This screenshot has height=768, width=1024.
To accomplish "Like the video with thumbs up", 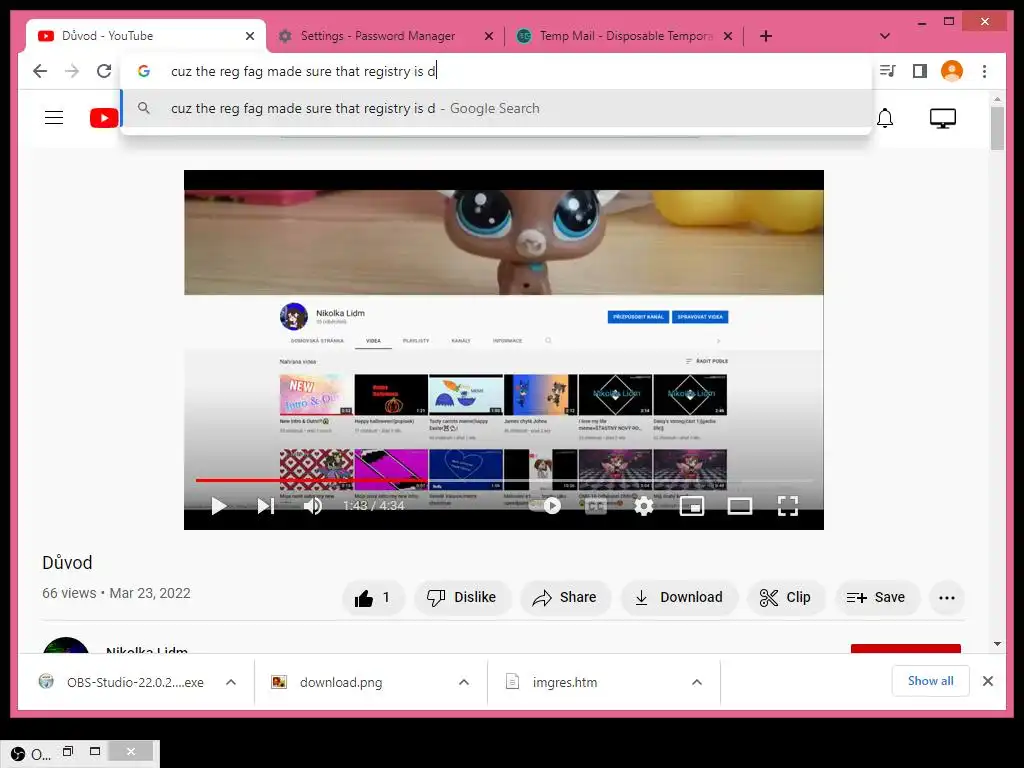I will tap(374, 598).
